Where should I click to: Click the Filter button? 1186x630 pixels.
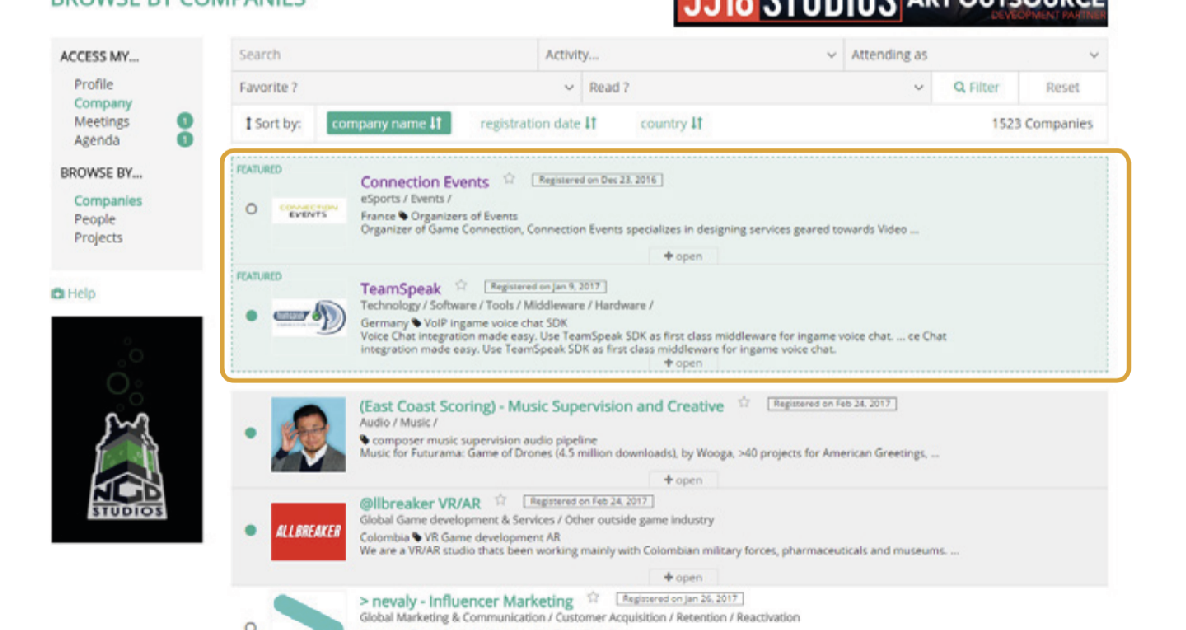pos(976,88)
